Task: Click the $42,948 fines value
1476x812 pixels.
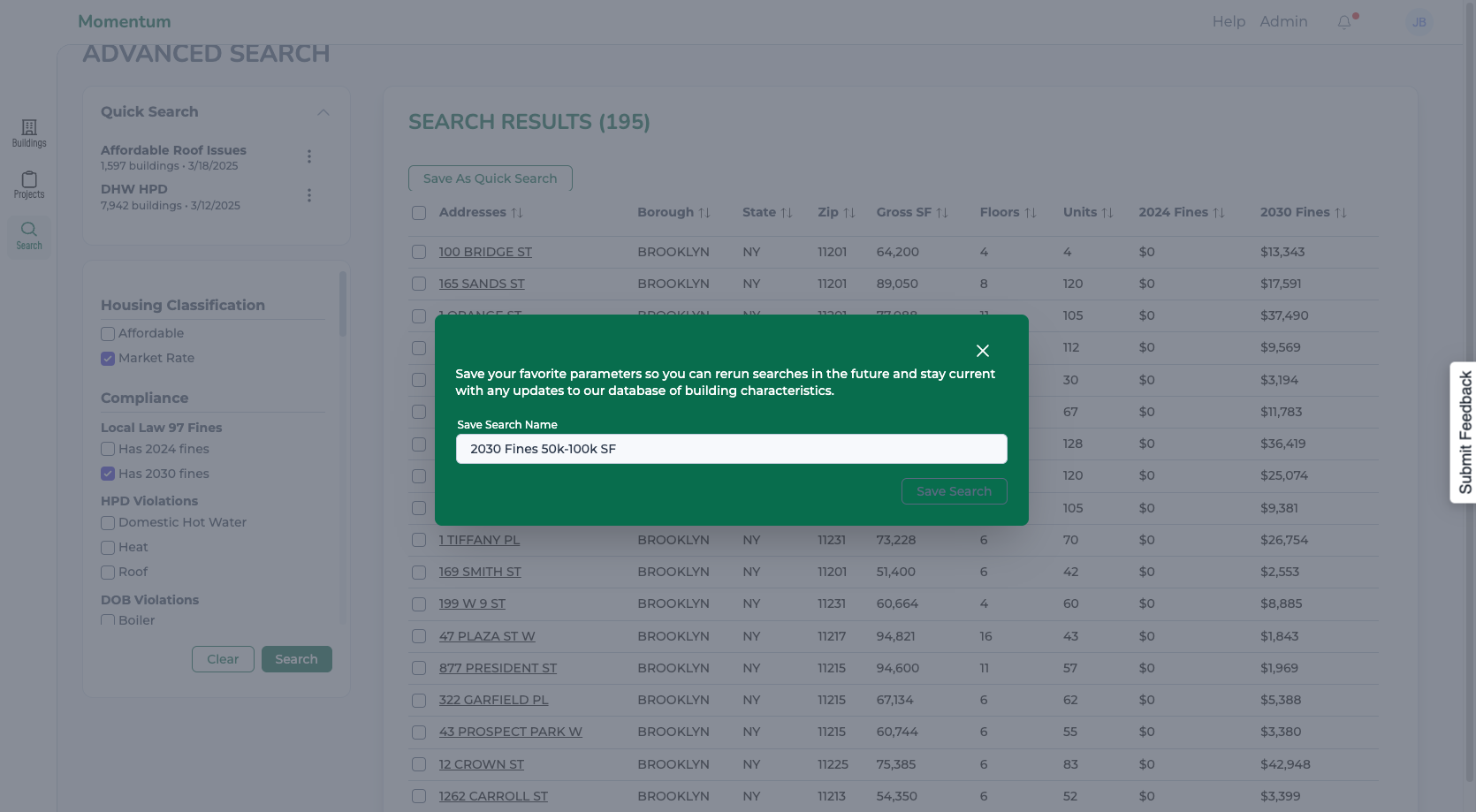Action: point(1285,764)
